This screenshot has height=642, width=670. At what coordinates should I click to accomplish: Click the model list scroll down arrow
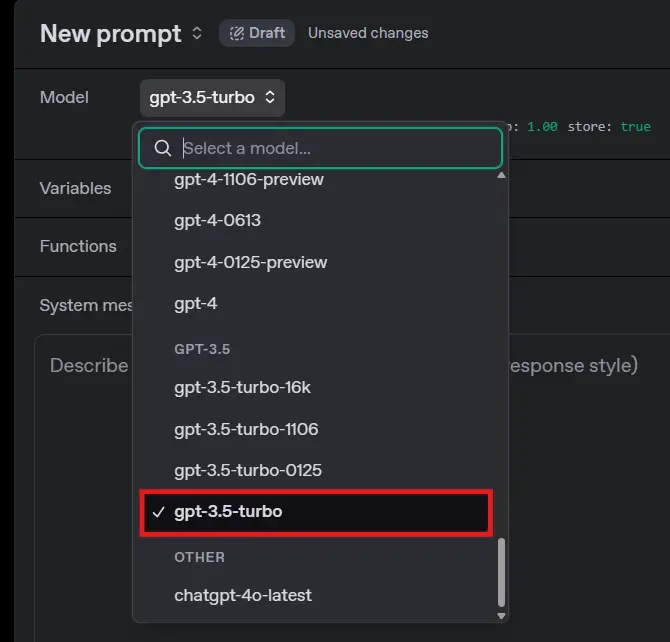501,615
